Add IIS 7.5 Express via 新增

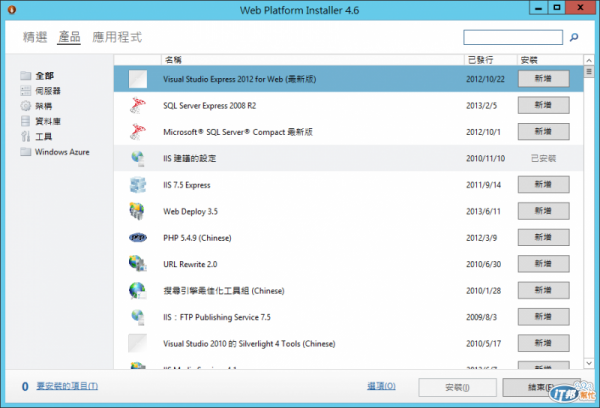coord(543,184)
